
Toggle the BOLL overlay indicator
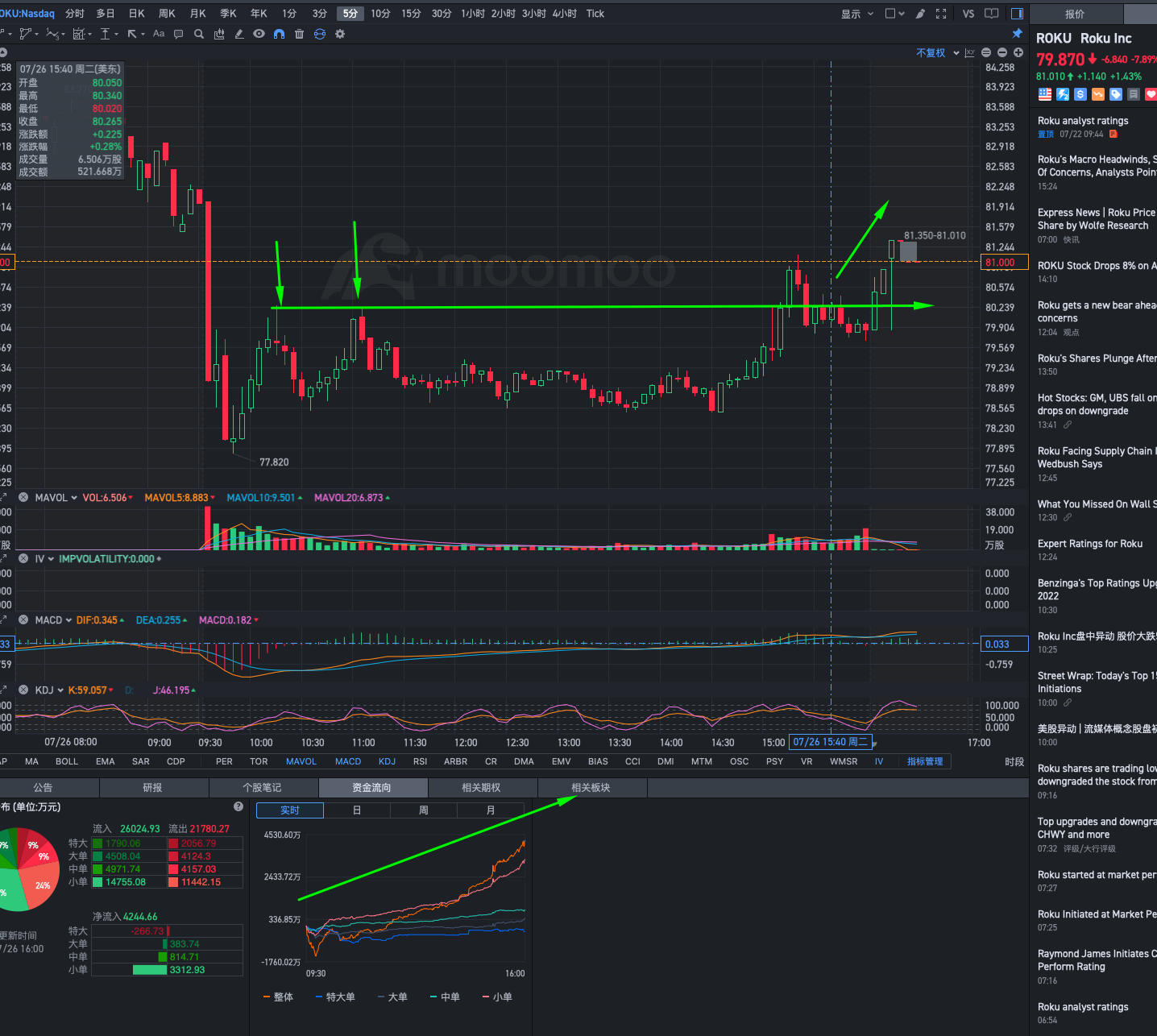67,761
